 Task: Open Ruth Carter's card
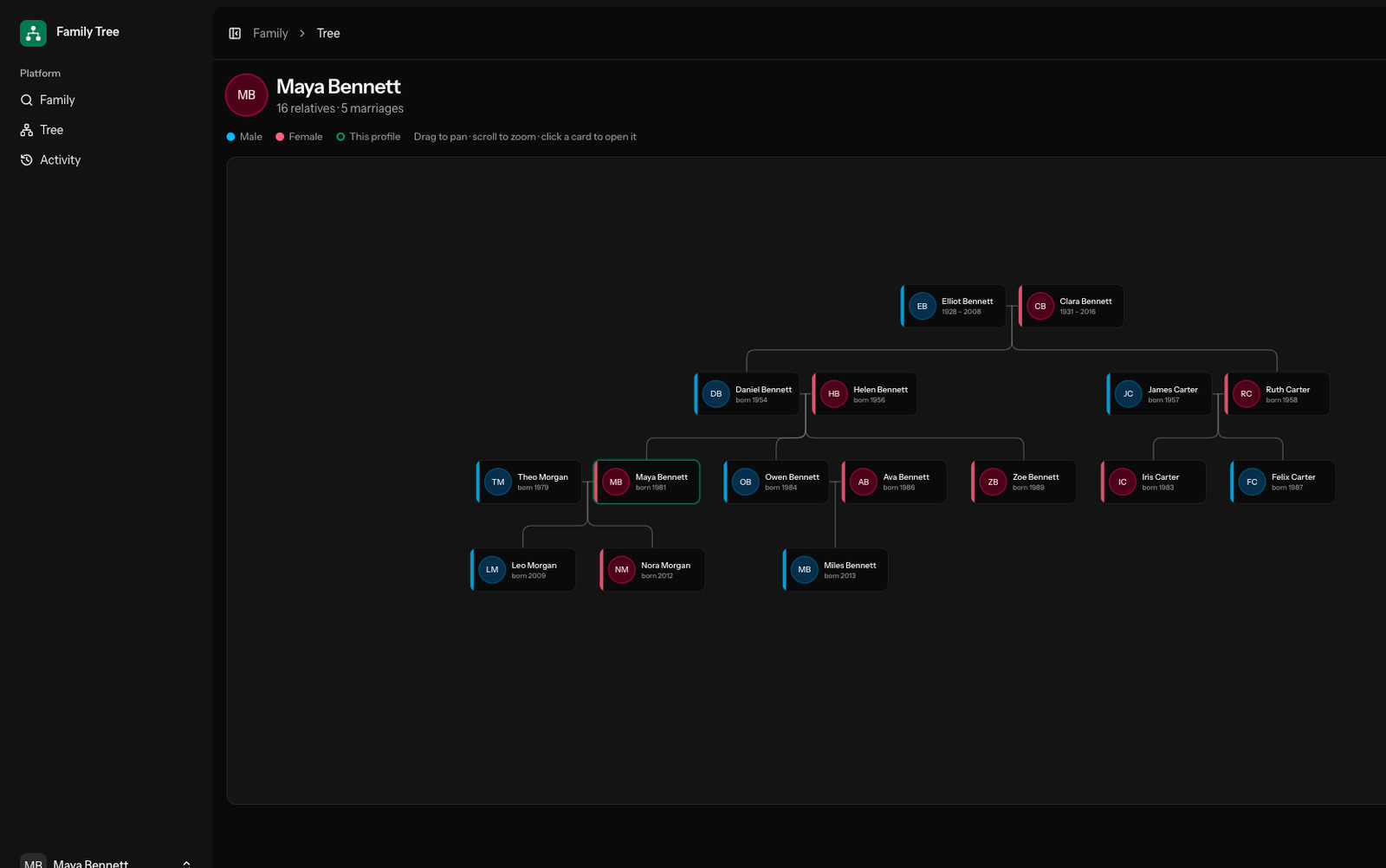[x=1277, y=394]
